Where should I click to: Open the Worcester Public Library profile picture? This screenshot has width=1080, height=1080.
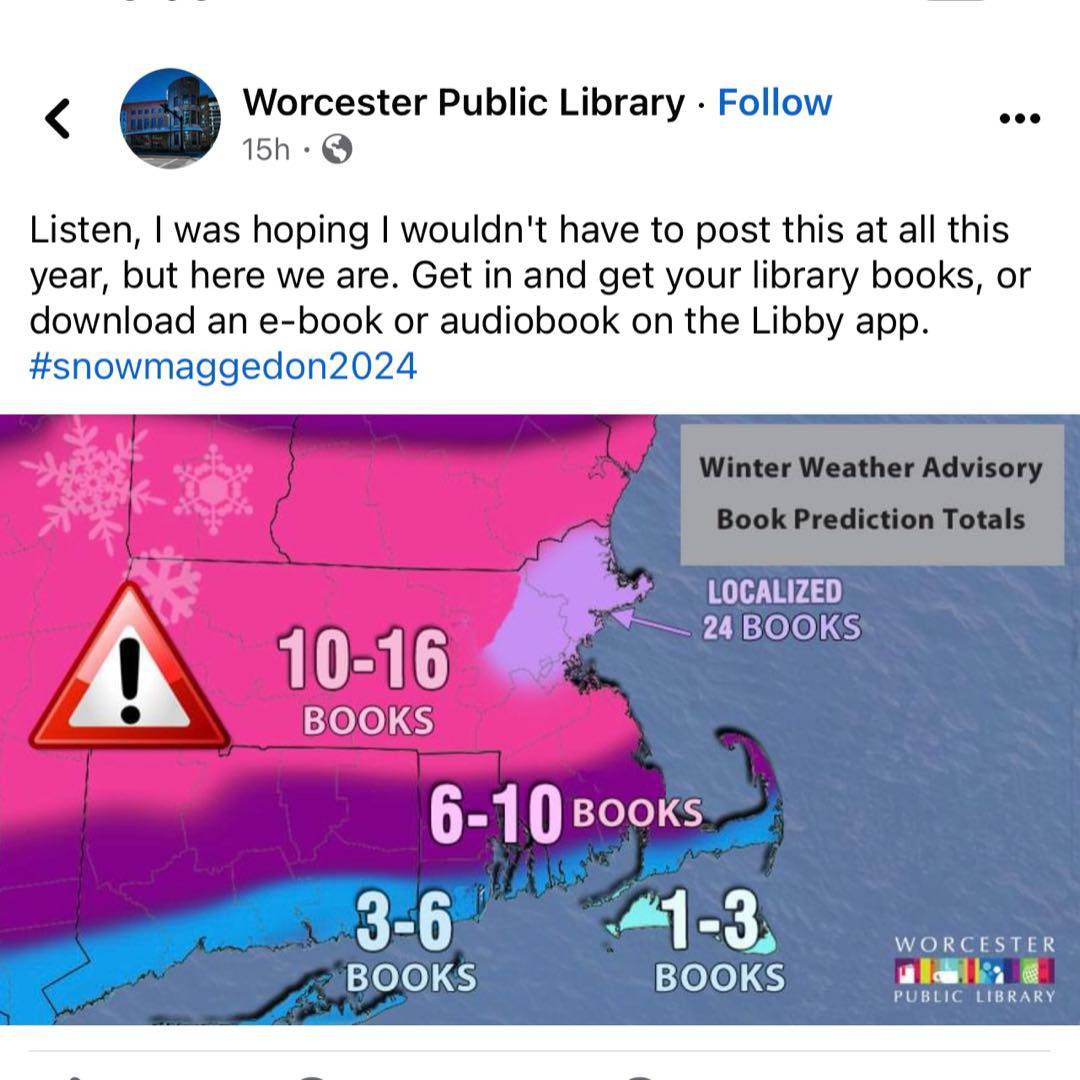[170, 118]
